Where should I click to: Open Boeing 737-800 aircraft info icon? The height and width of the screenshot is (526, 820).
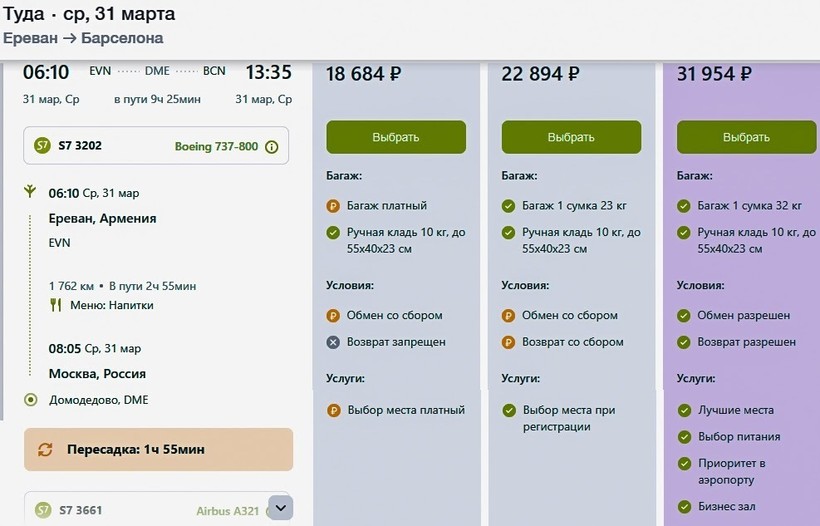272,147
